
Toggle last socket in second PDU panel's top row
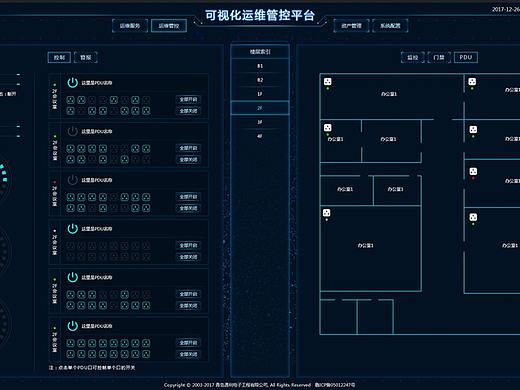pyautogui.click(x=146, y=148)
